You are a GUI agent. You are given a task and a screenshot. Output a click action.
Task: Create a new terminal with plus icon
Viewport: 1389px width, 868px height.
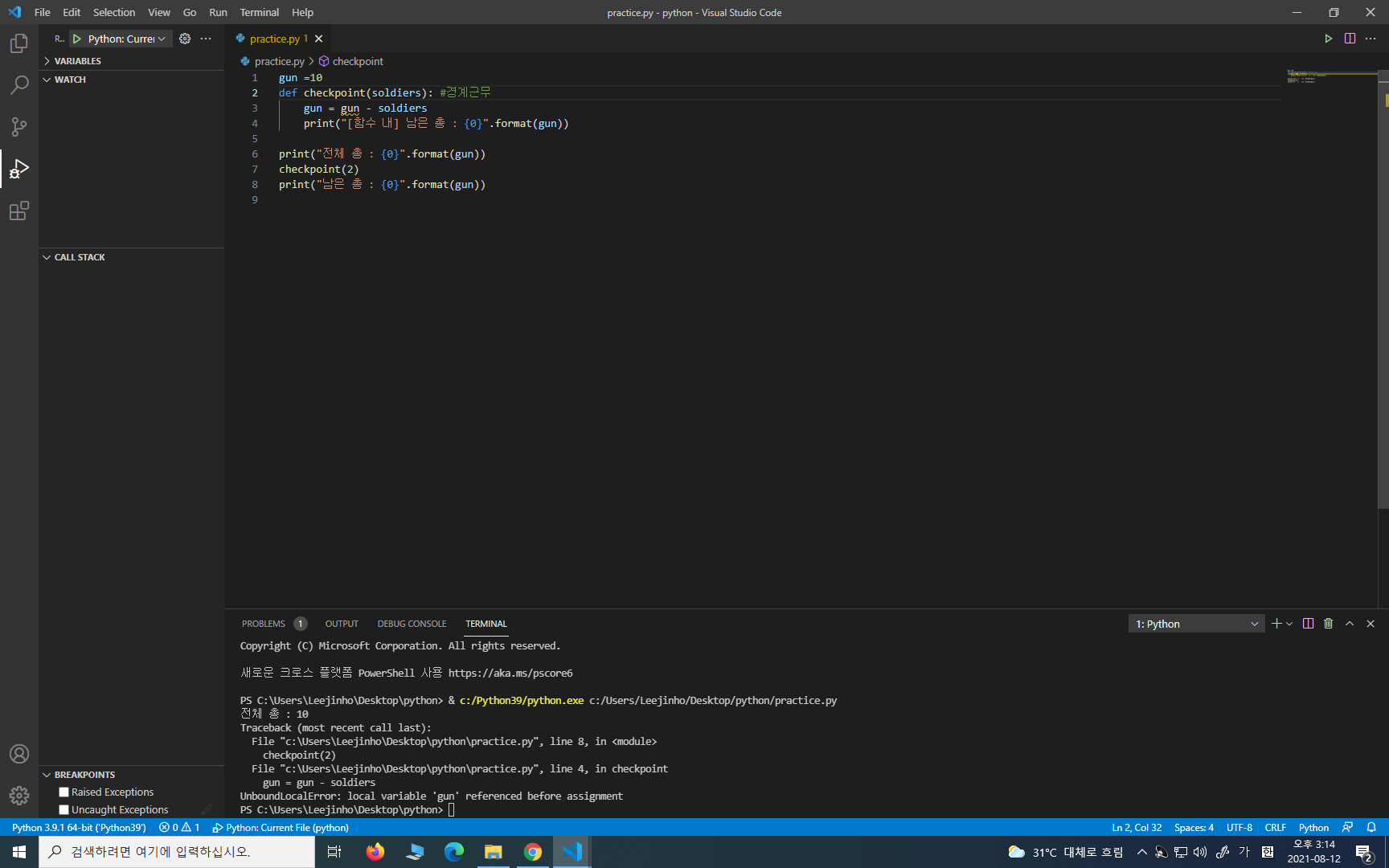[1276, 624]
